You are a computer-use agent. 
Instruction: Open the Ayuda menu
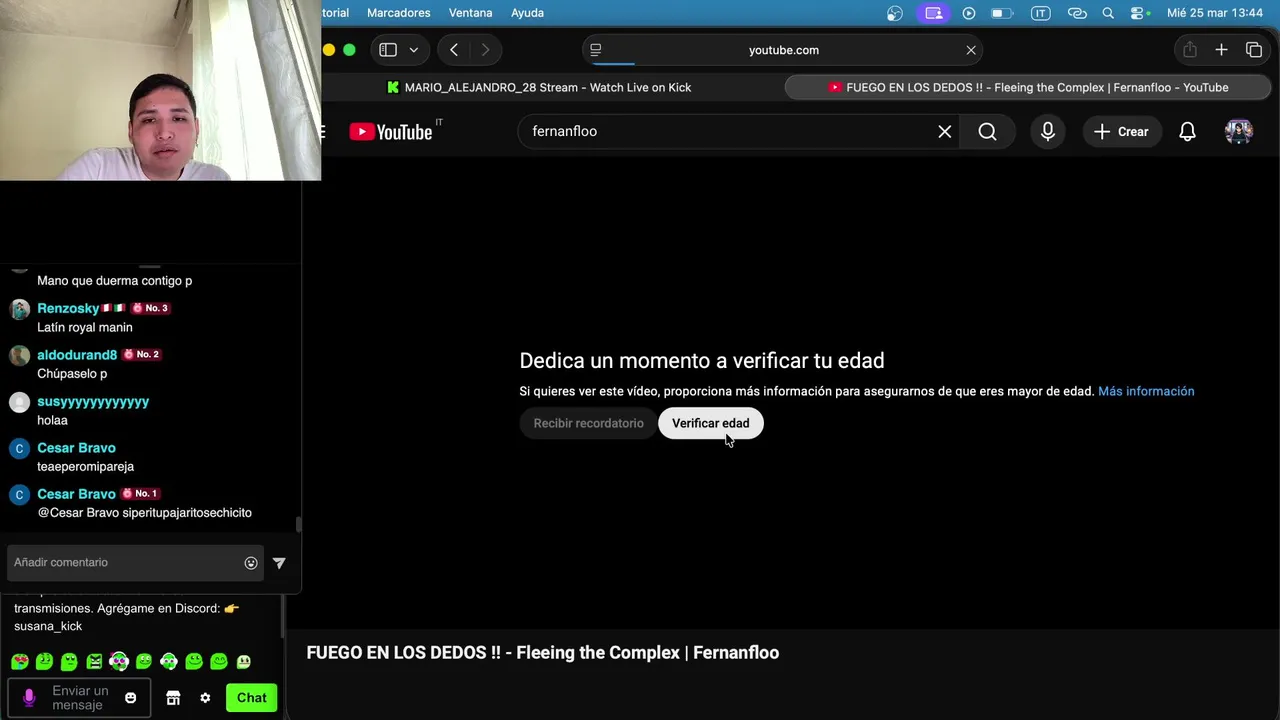527,13
